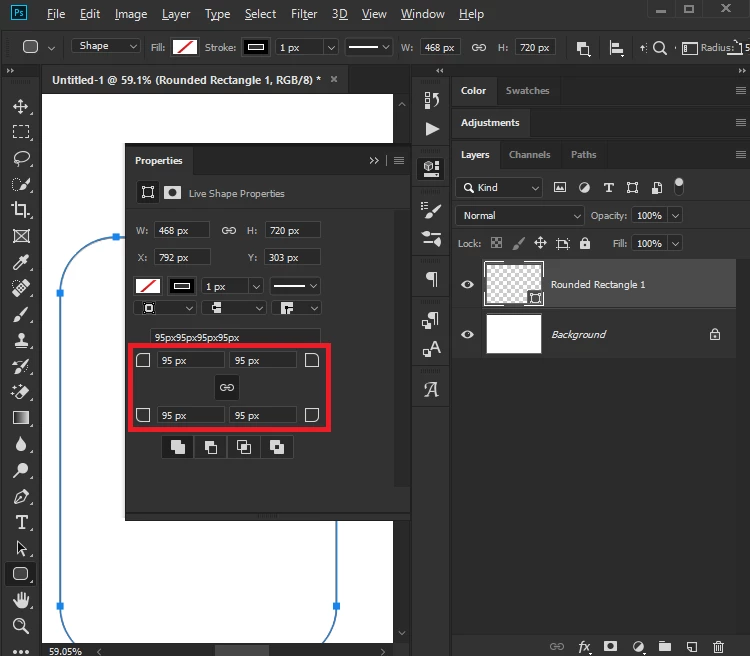This screenshot has height=656, width=750.
Task: Click the top-left corner radius field
Action: pos(190,360)
